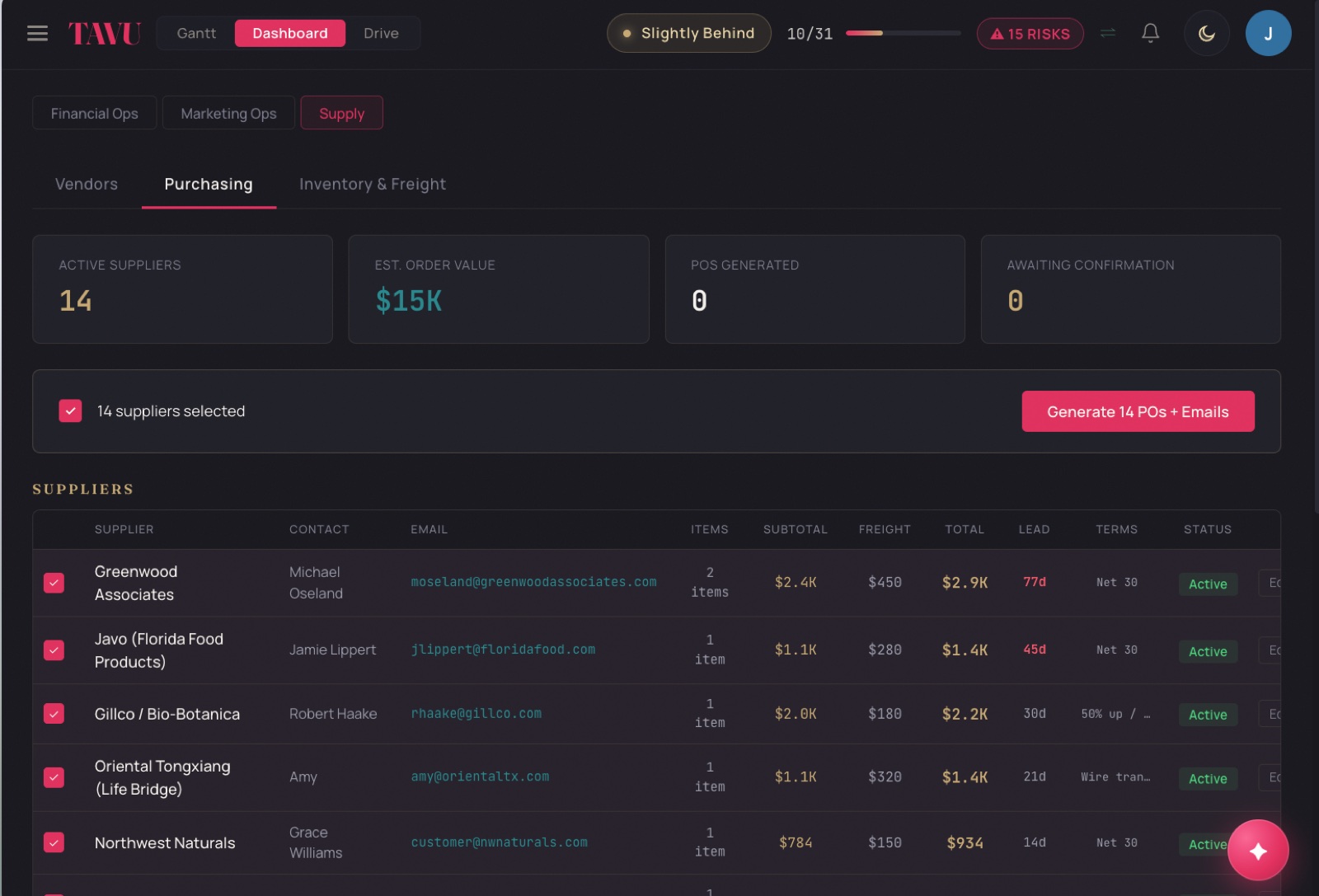Screen dimensions: 1319x896
Task: Click Active status on Greenwood Associates row
Action: click(1208, 584)
